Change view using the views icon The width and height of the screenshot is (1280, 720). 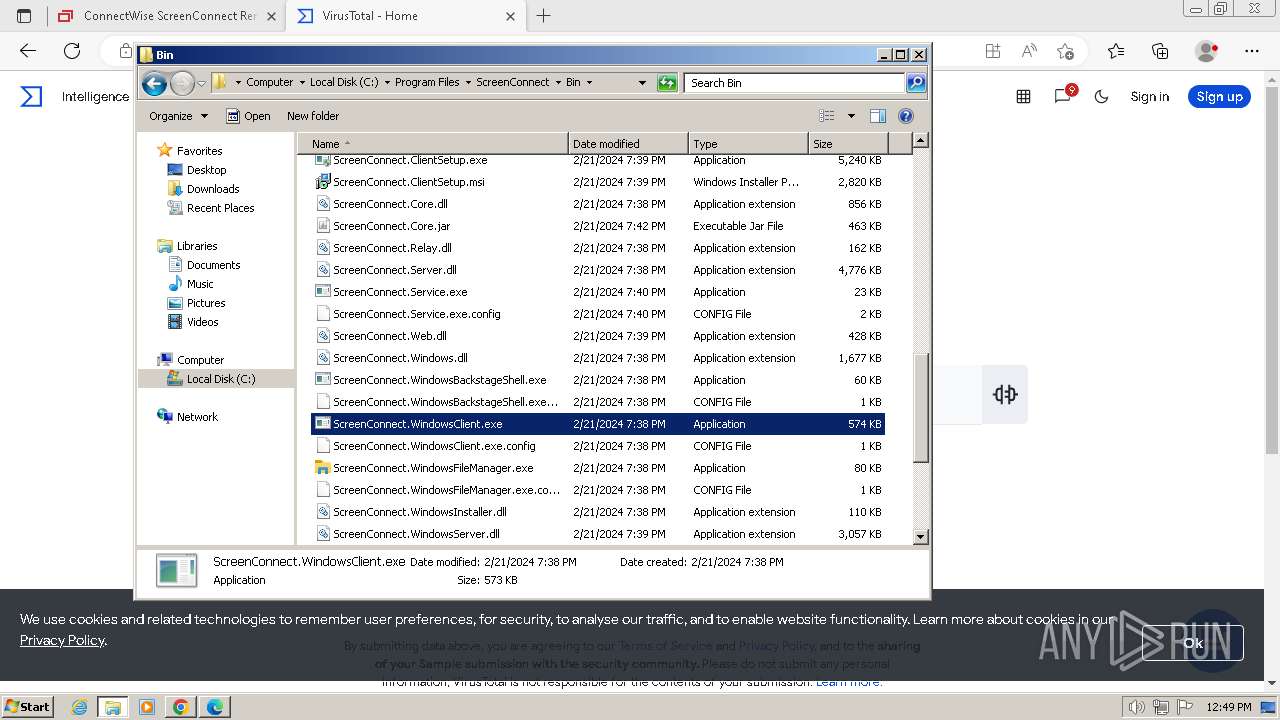pos(827,116)
